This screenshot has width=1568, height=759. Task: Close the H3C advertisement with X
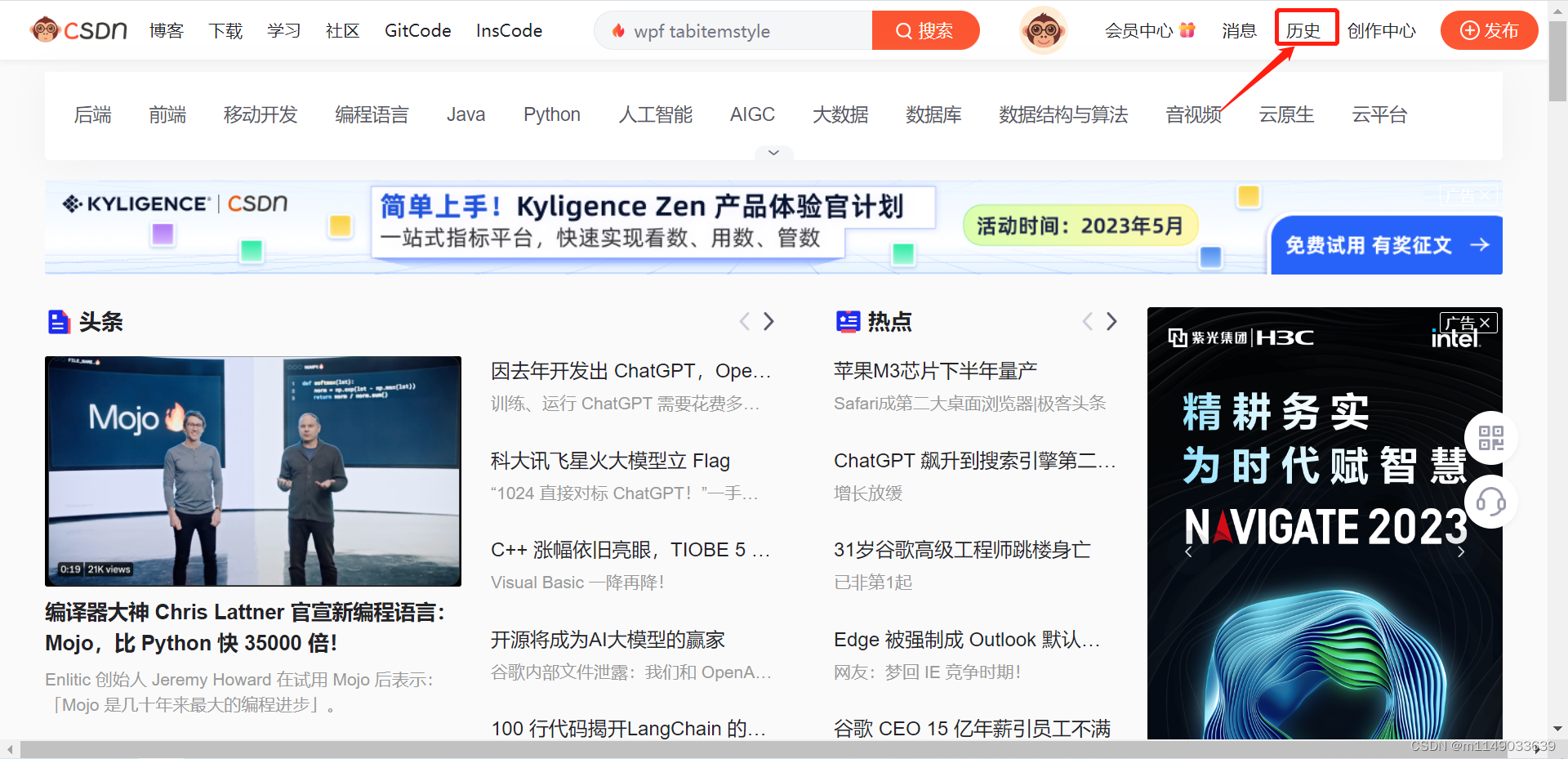[x=1486, y=323]
